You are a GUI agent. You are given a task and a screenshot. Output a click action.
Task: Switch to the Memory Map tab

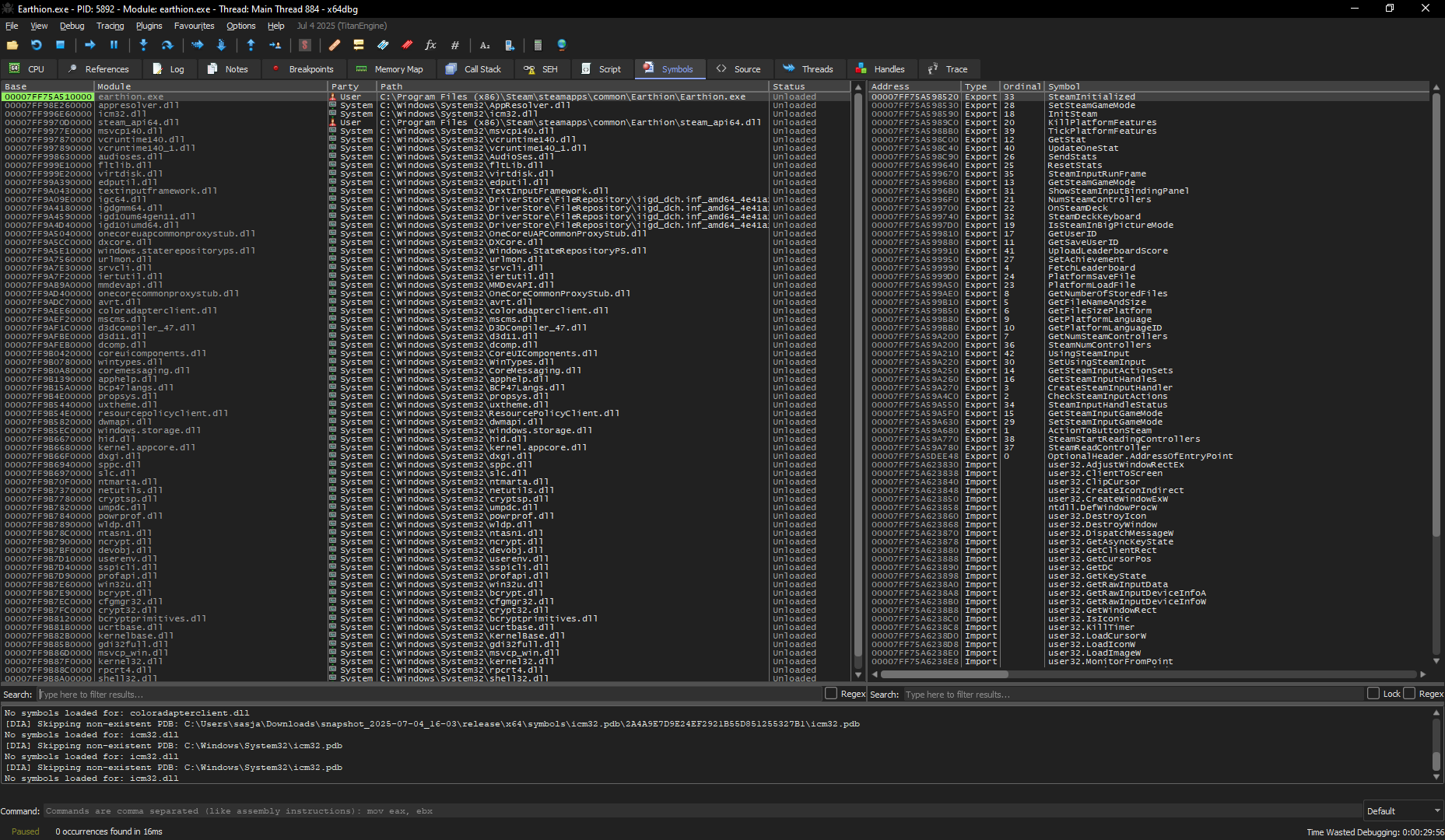[x=390, y=69]
